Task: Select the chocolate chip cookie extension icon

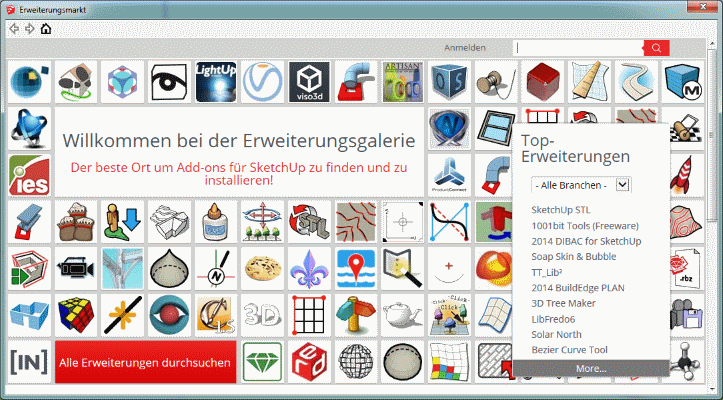Action: point(262,268)
